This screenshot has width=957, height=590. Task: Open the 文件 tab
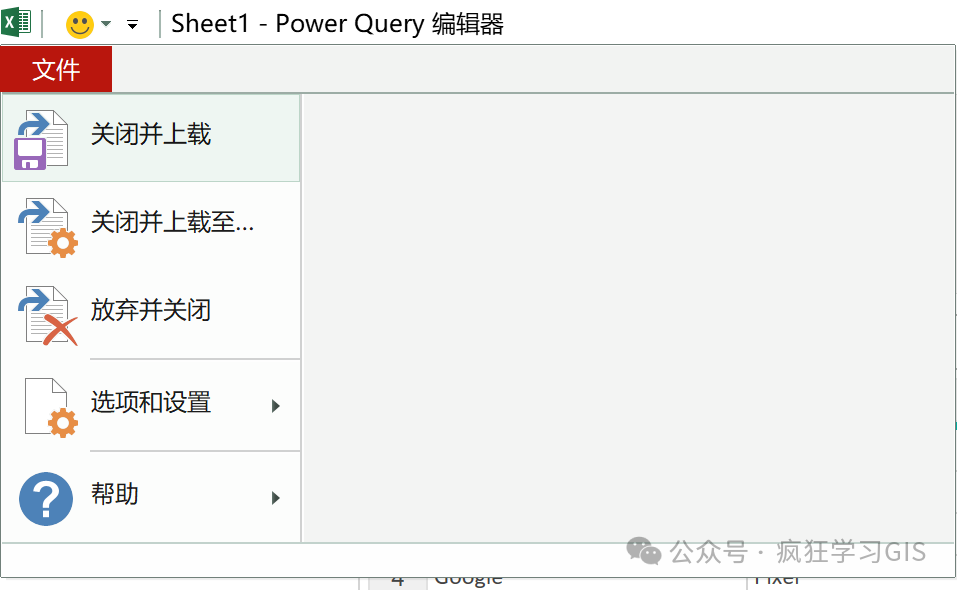point(56,70)
